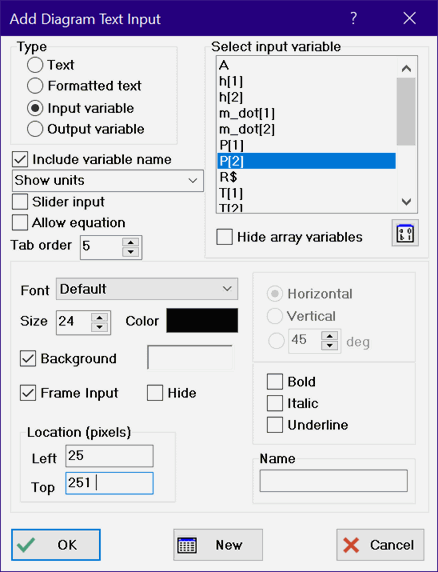Open the Show units dropdown

tap(108, 180)
